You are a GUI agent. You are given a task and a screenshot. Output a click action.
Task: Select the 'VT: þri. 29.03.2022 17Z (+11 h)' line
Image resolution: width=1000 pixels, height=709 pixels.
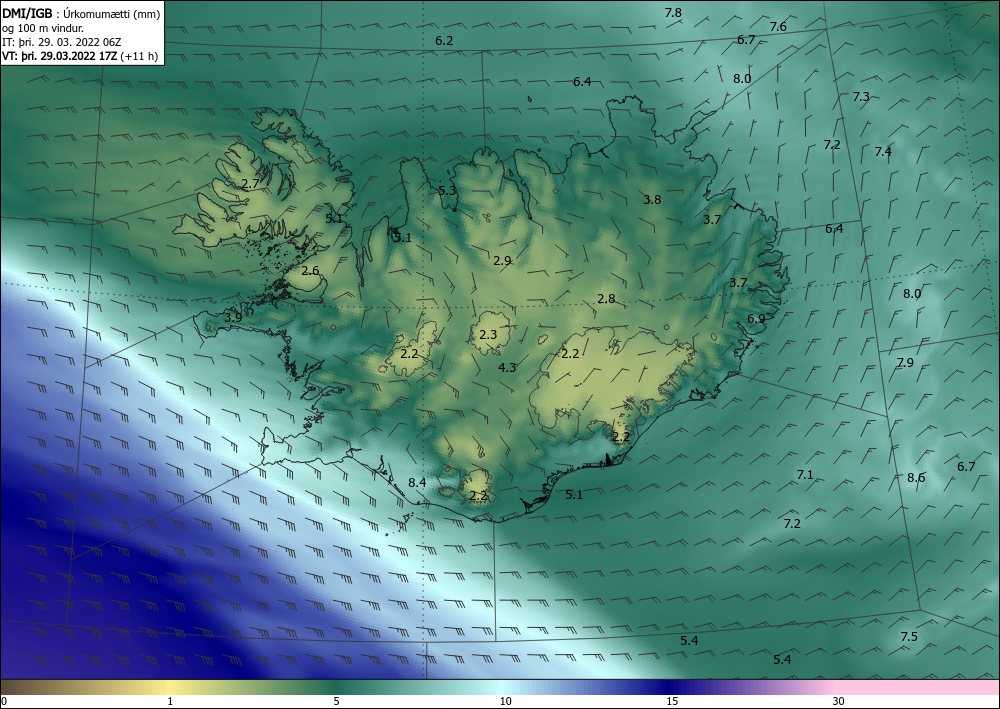pyautogui.click(x=80, y=55)
